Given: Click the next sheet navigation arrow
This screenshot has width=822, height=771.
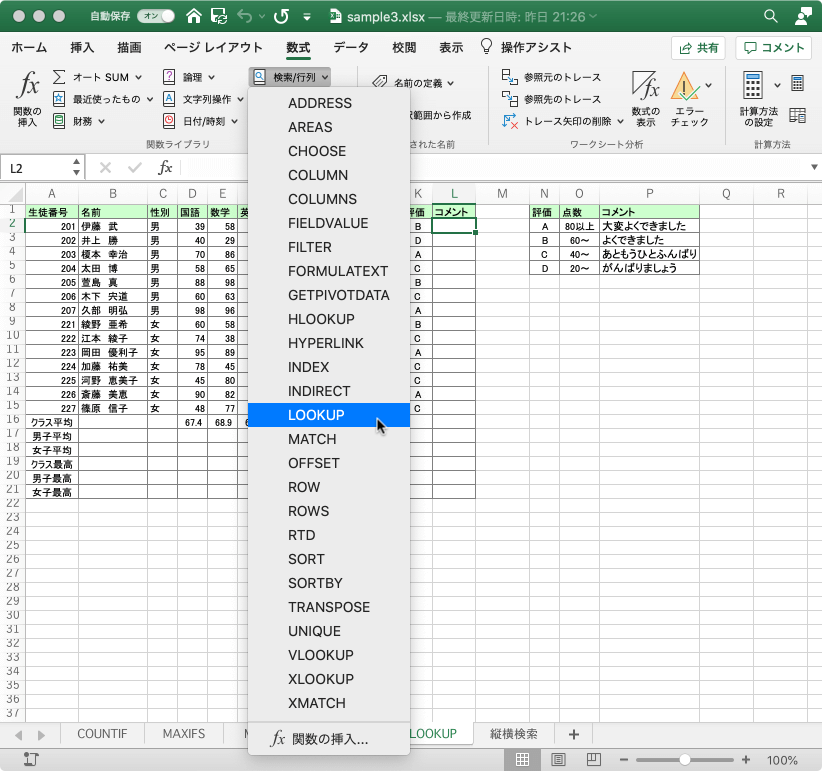Looking at the screenshot, I should tap(41, 735).
